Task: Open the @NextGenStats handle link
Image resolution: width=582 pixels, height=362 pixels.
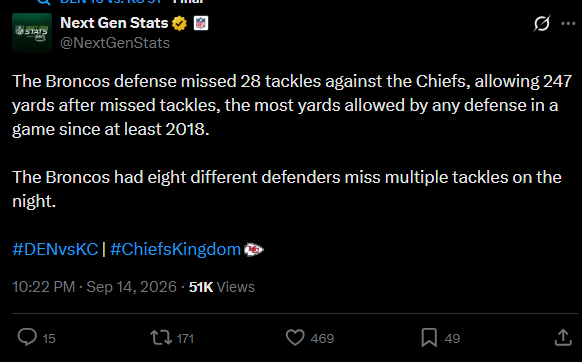Action: pyautogui.click(x=115, y=43)
